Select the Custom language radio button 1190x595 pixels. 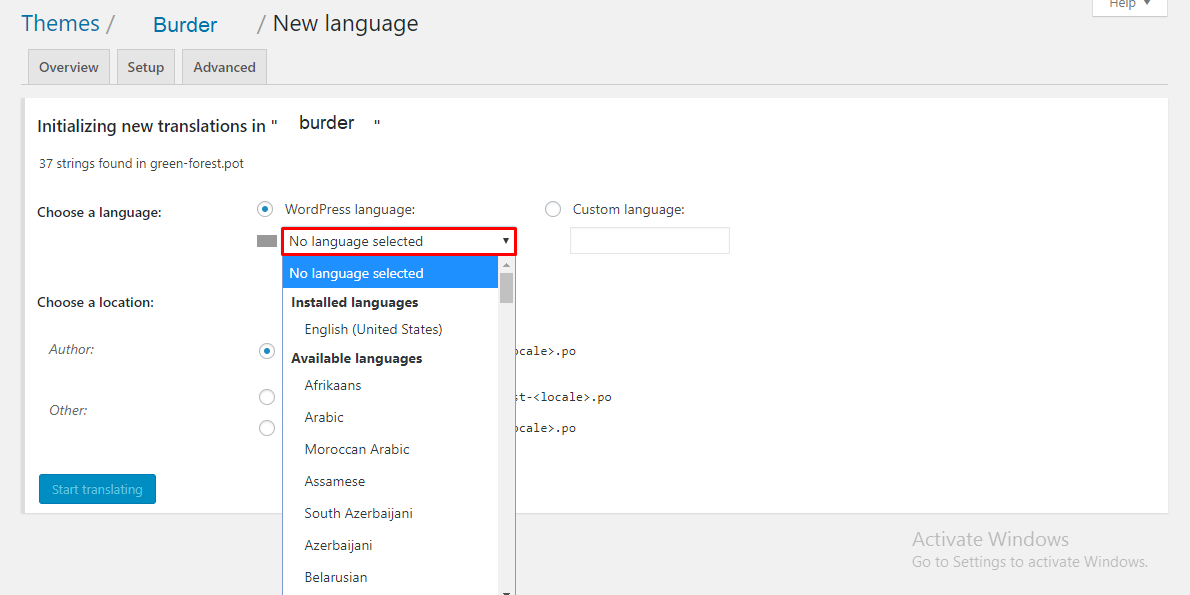553,209
